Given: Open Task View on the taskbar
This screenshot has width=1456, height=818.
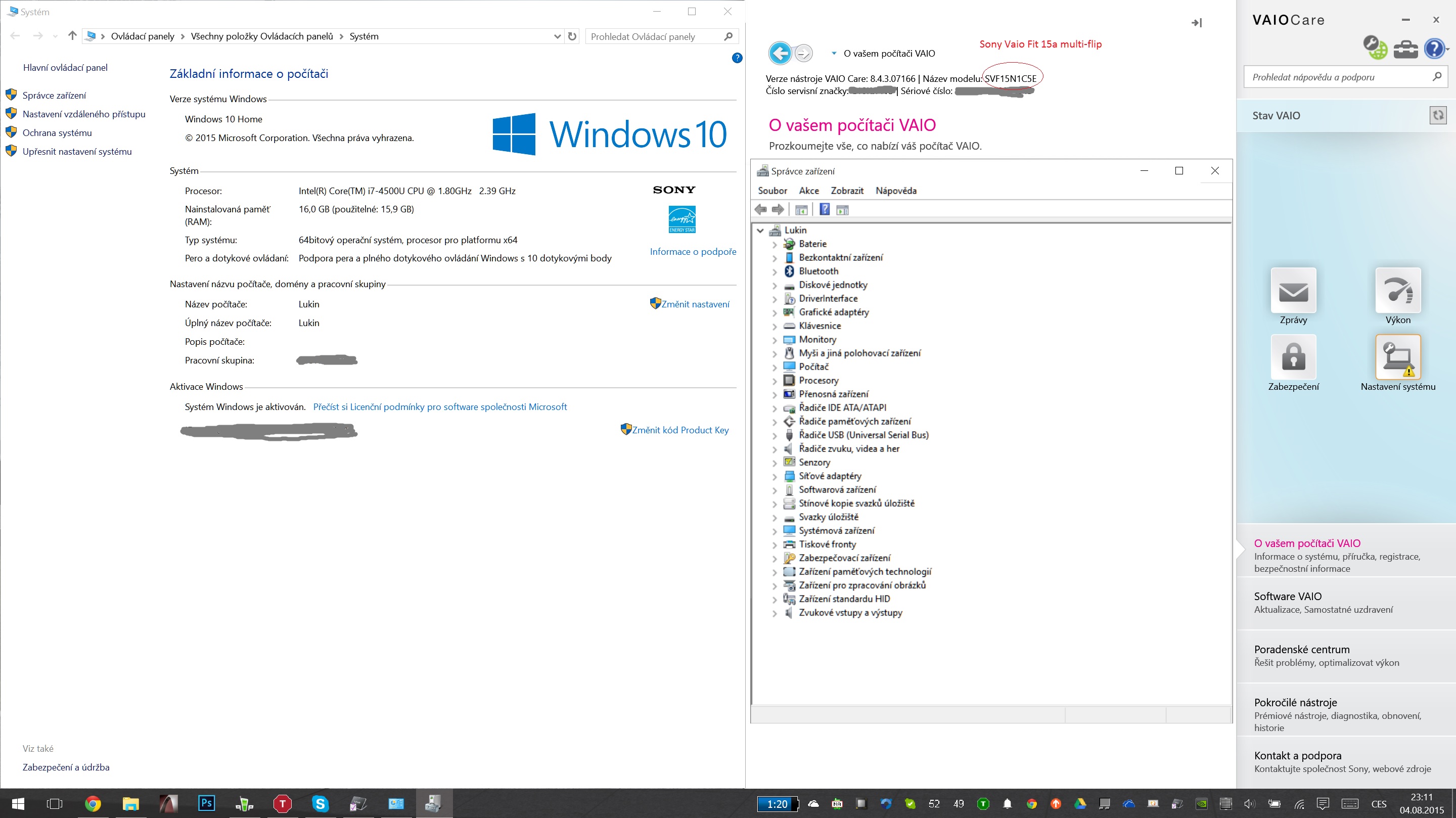Looking at the screenshot, I should 55,803.
